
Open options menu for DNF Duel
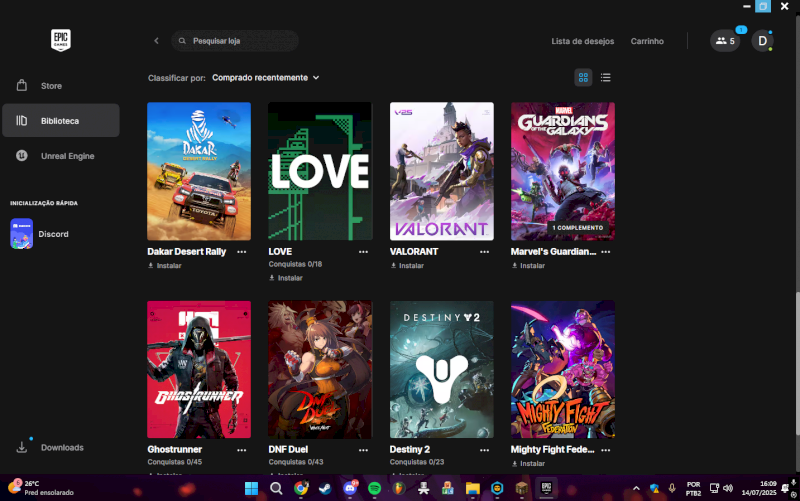(x=363, y=450)
